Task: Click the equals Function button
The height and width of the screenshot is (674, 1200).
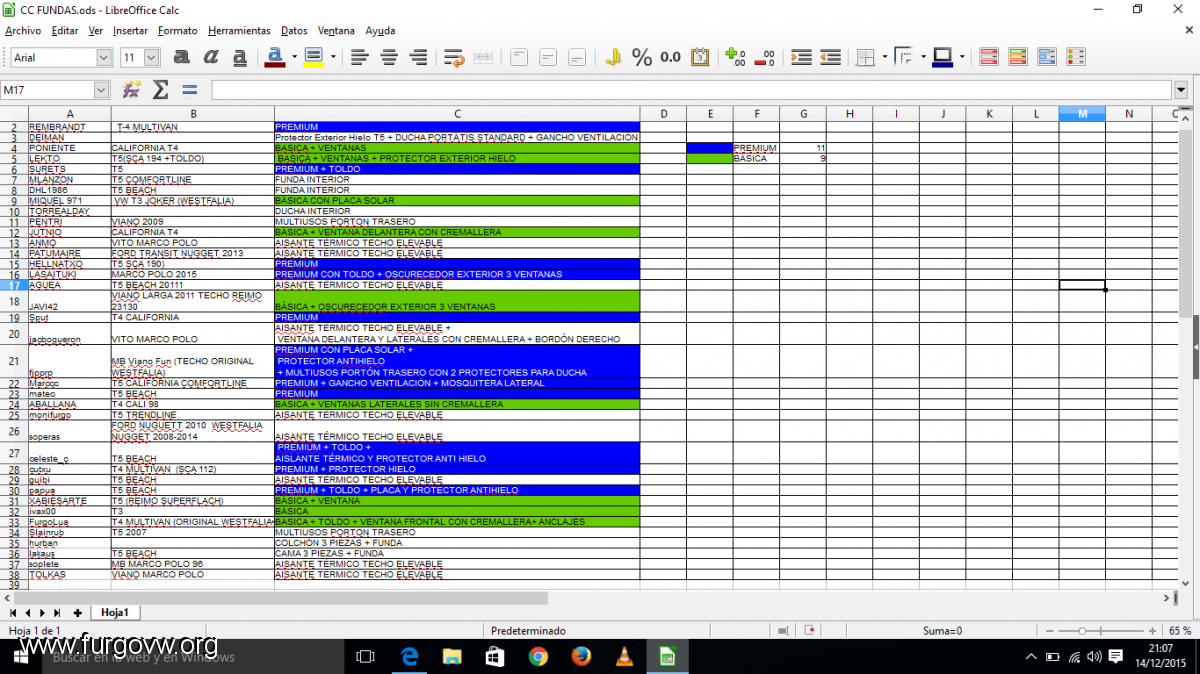Action: [x=189, y=90]
